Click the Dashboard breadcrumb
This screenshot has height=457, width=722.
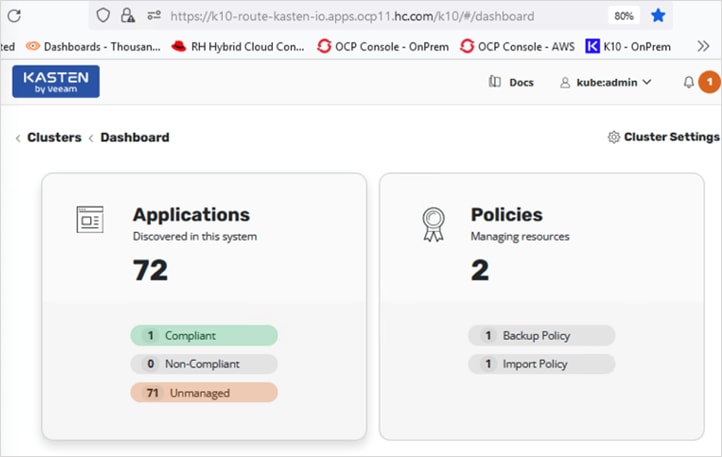(135, 137)
